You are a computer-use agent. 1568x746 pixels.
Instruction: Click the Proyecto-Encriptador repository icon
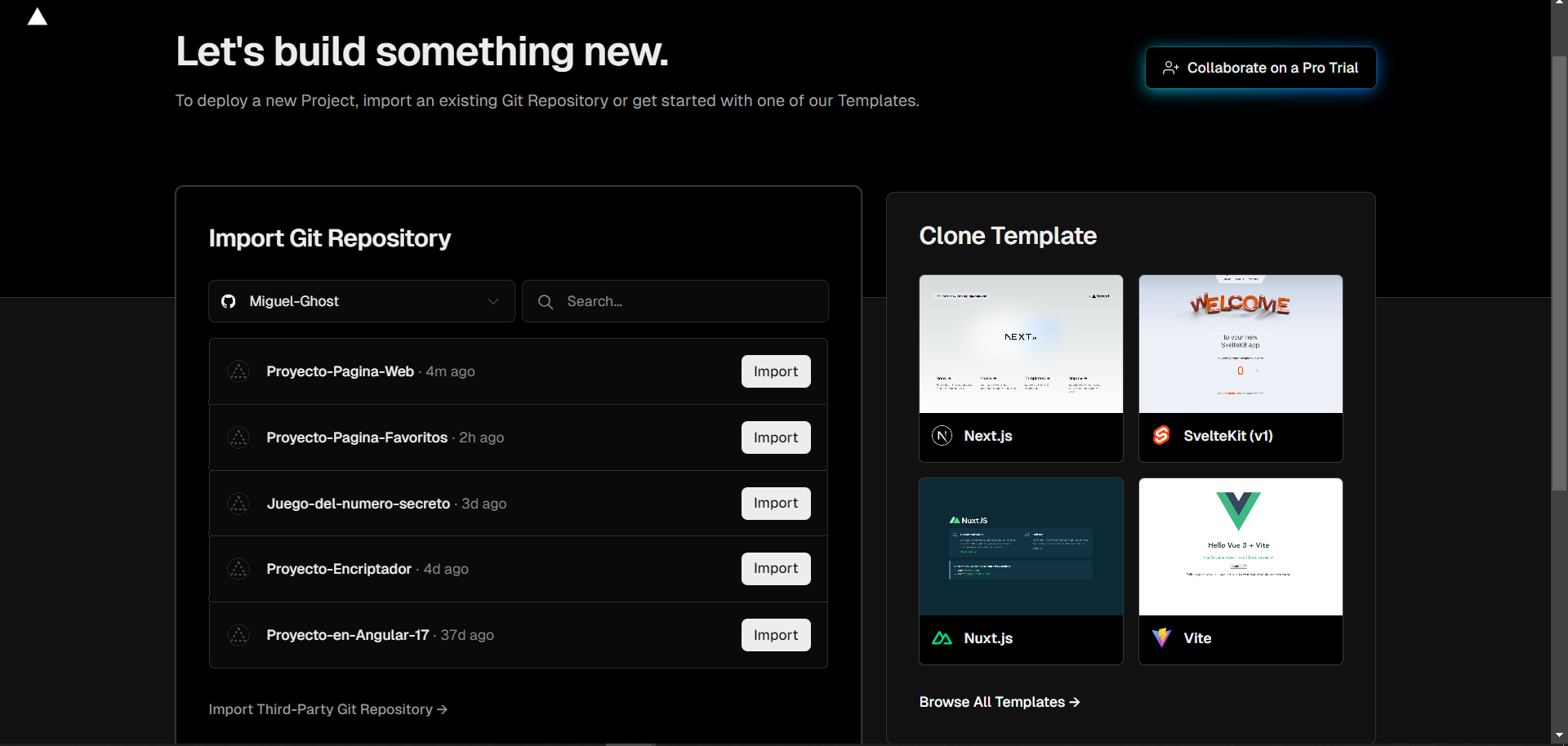point(238,569)
